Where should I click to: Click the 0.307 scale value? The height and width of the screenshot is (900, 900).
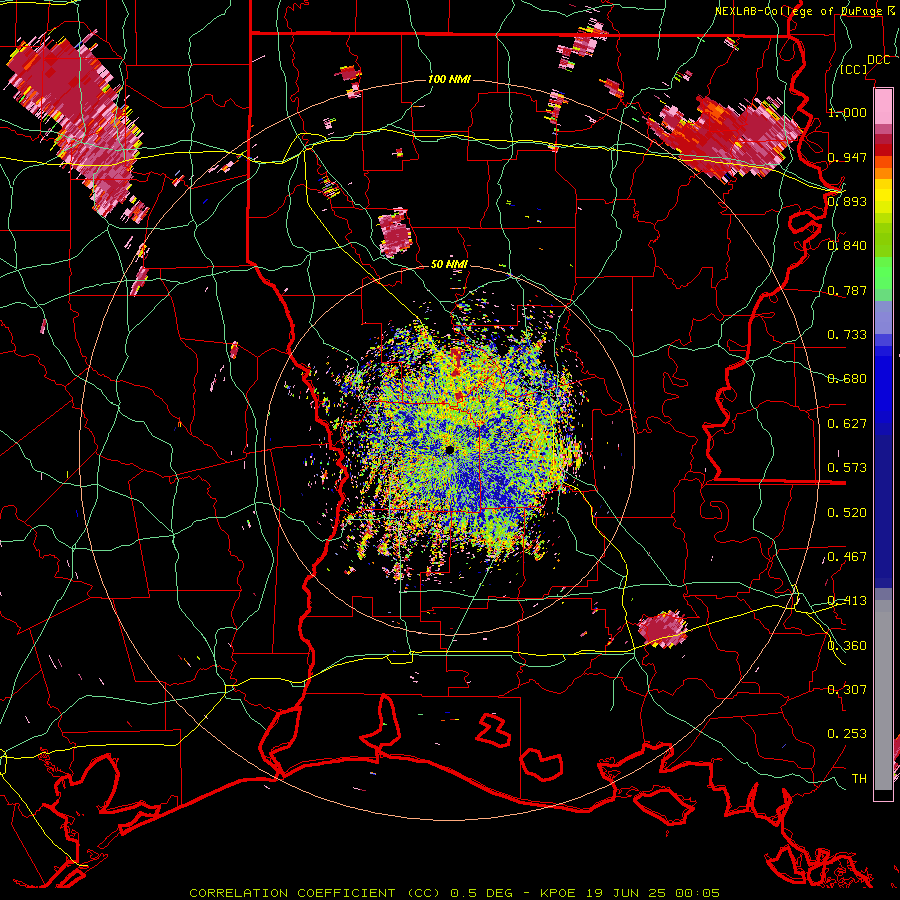tap(847, 690)
